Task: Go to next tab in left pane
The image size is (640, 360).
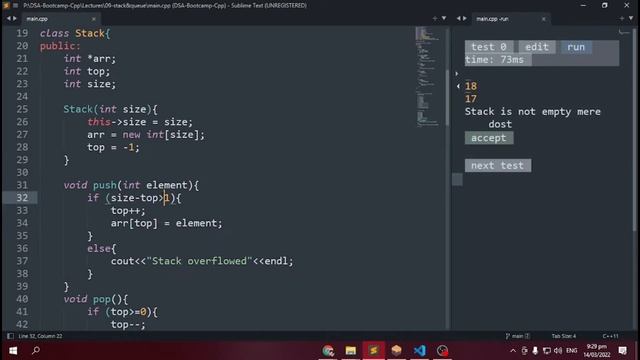Action: [x=15, y=18]
